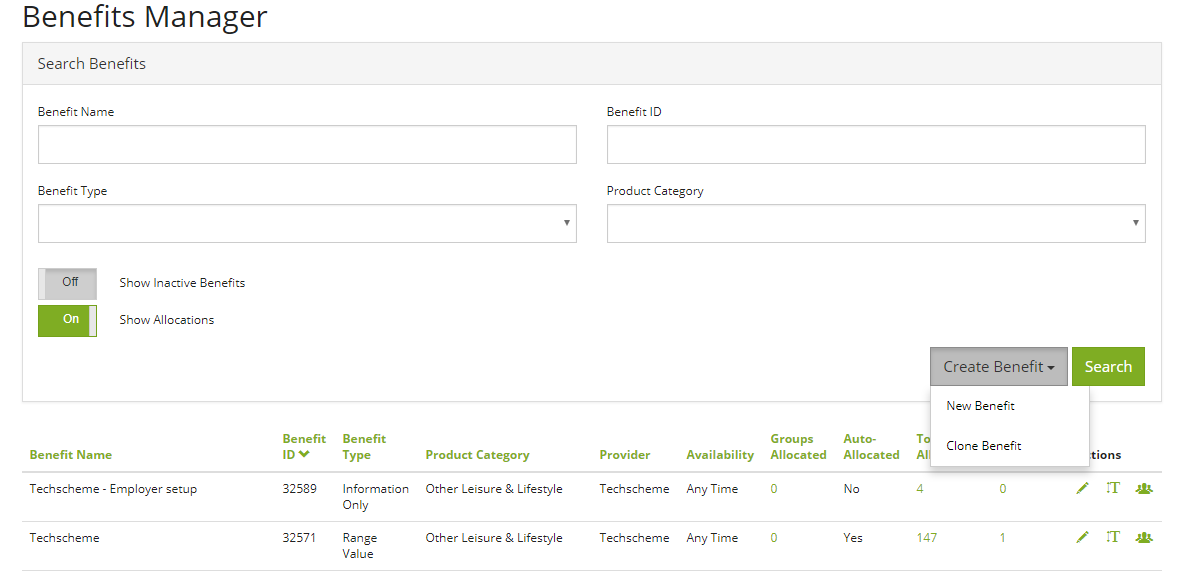This screenshot has width=1182, height=573.
Task: Sort by the Groups Allocated column header
Action: click(798, 447)
